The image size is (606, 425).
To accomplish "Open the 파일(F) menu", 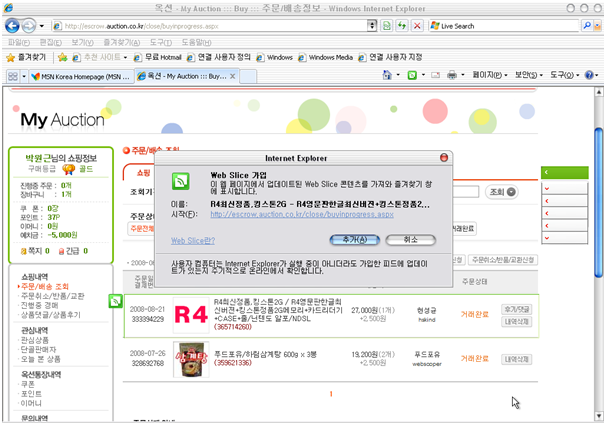I will [19, 42].
